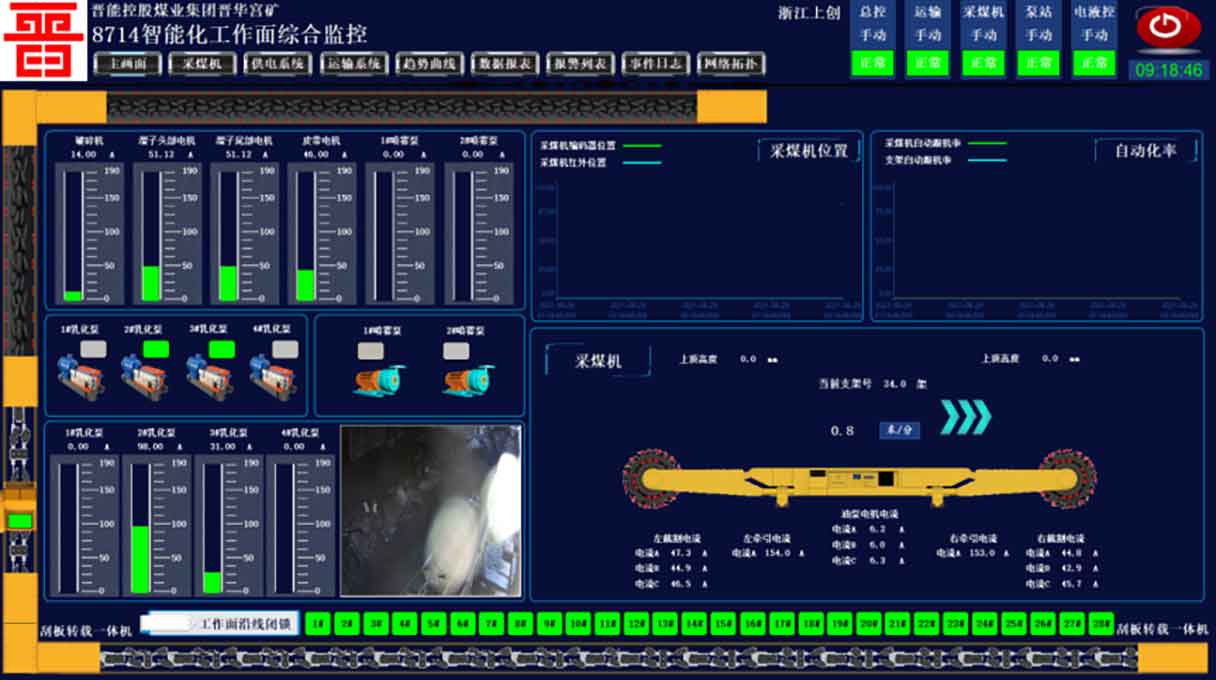Open the 报警列表 alarm list tab
The image size is (1216, 680).
[x=579, y=64]
